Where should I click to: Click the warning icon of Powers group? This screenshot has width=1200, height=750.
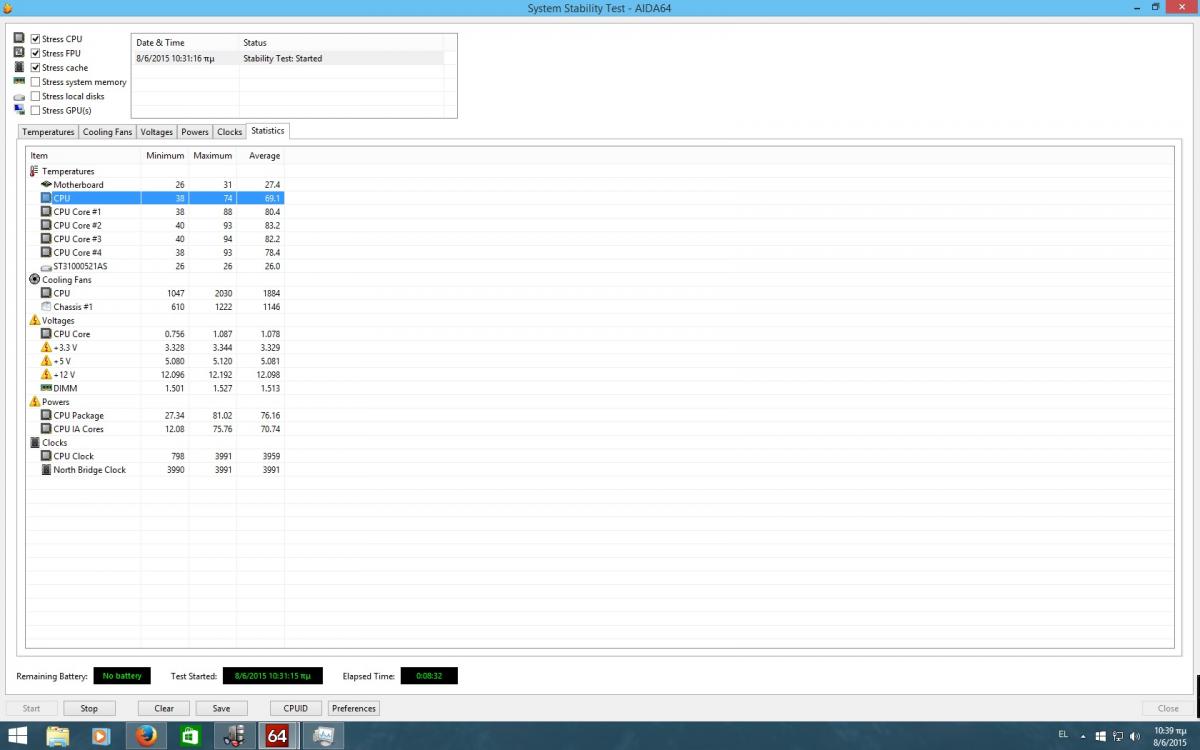(x=35, y=401)
